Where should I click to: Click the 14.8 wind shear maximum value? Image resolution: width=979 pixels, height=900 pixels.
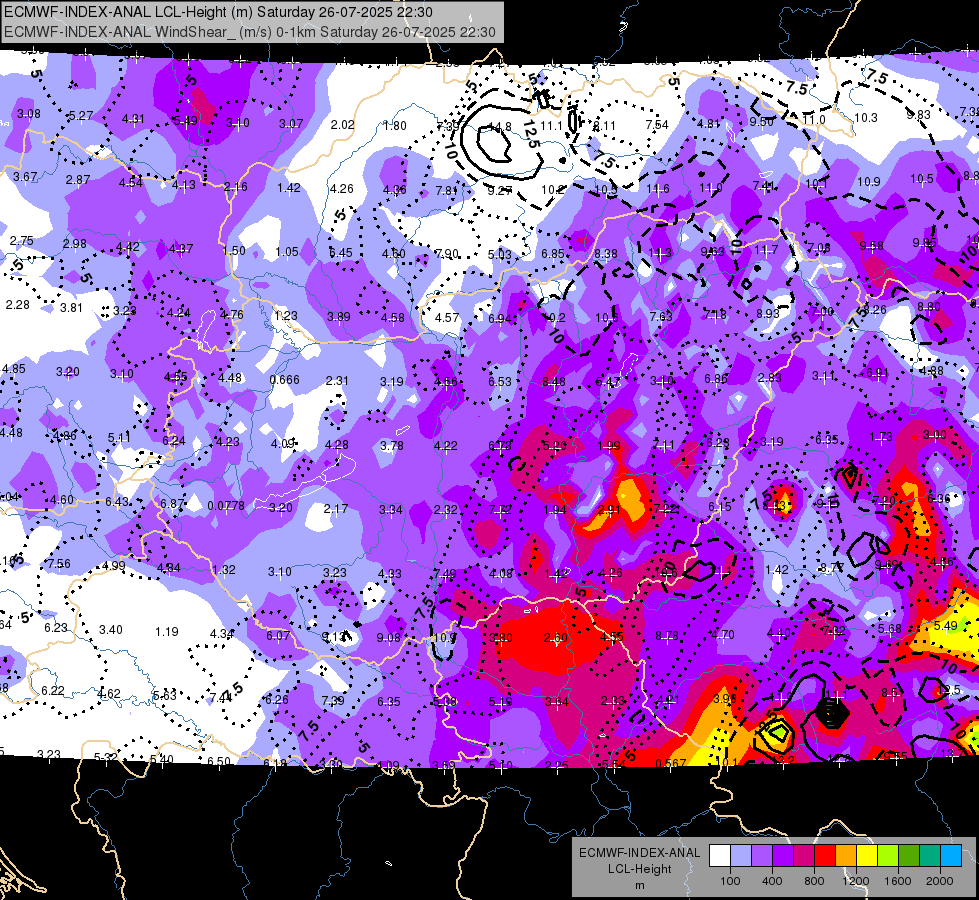coord(499,127)
